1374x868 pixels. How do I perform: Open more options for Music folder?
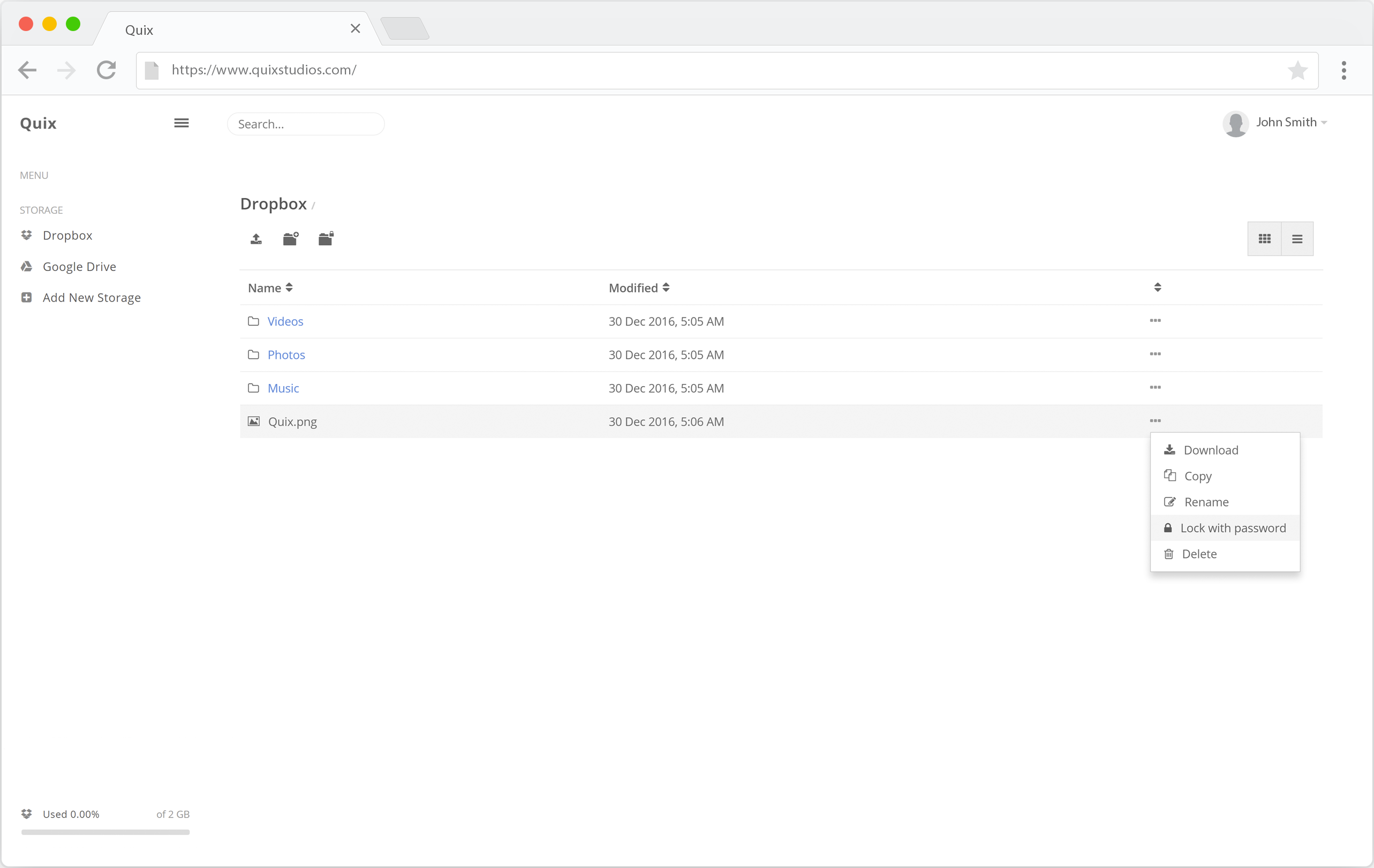[x=1155, y=388]
